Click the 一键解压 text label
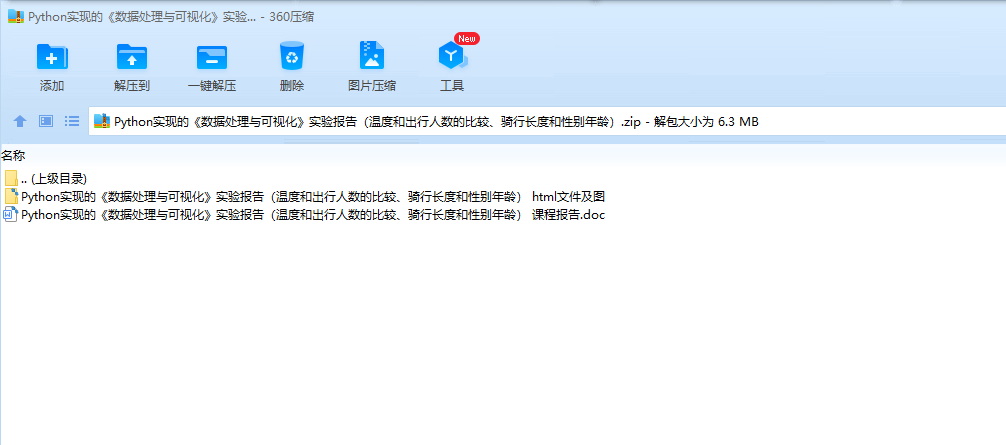Screen dimensions: 1006x445 point(212,86)
